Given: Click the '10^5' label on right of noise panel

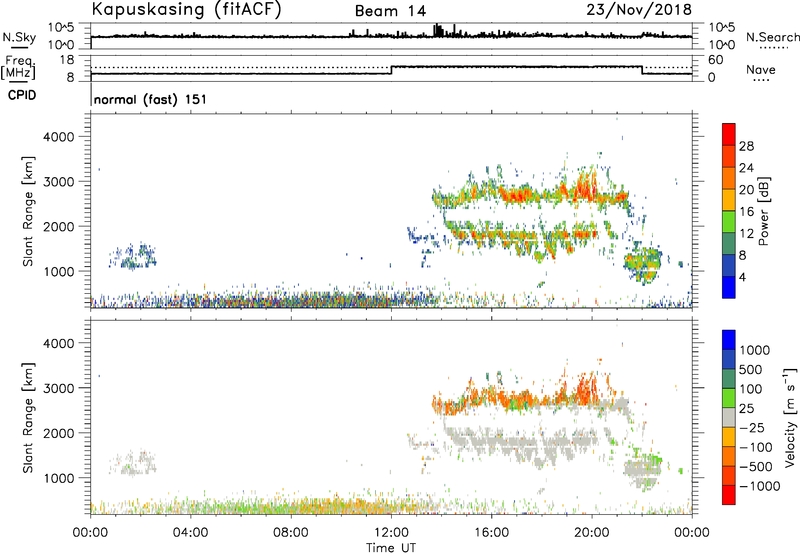Looking at the screenshot, I should [x=722, y=28].
